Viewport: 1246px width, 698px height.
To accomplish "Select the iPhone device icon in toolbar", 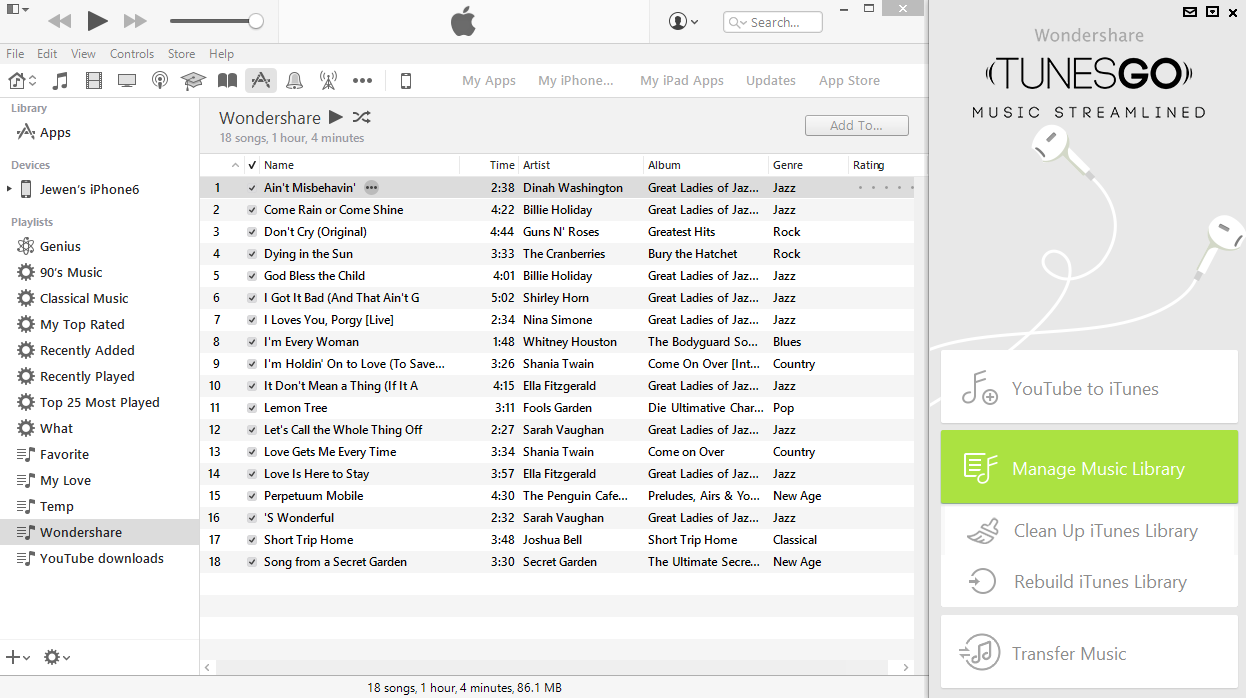I will (406, 81).
